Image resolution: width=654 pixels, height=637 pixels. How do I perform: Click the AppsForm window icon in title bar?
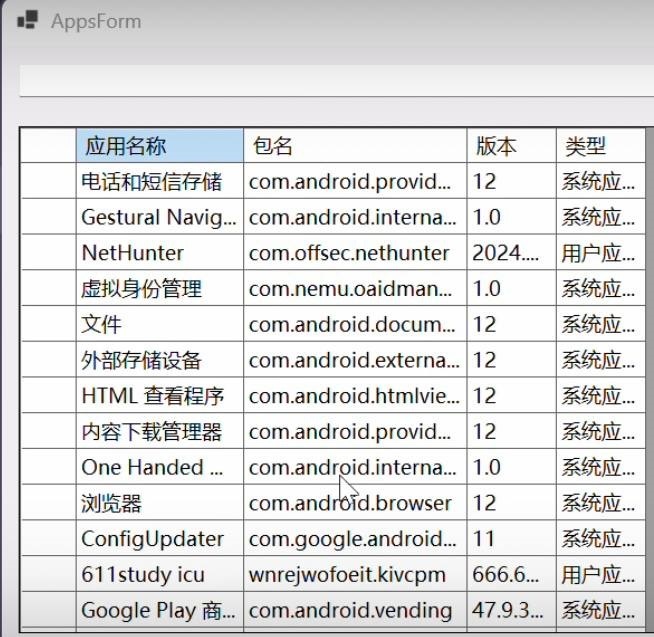pos(28,20)
